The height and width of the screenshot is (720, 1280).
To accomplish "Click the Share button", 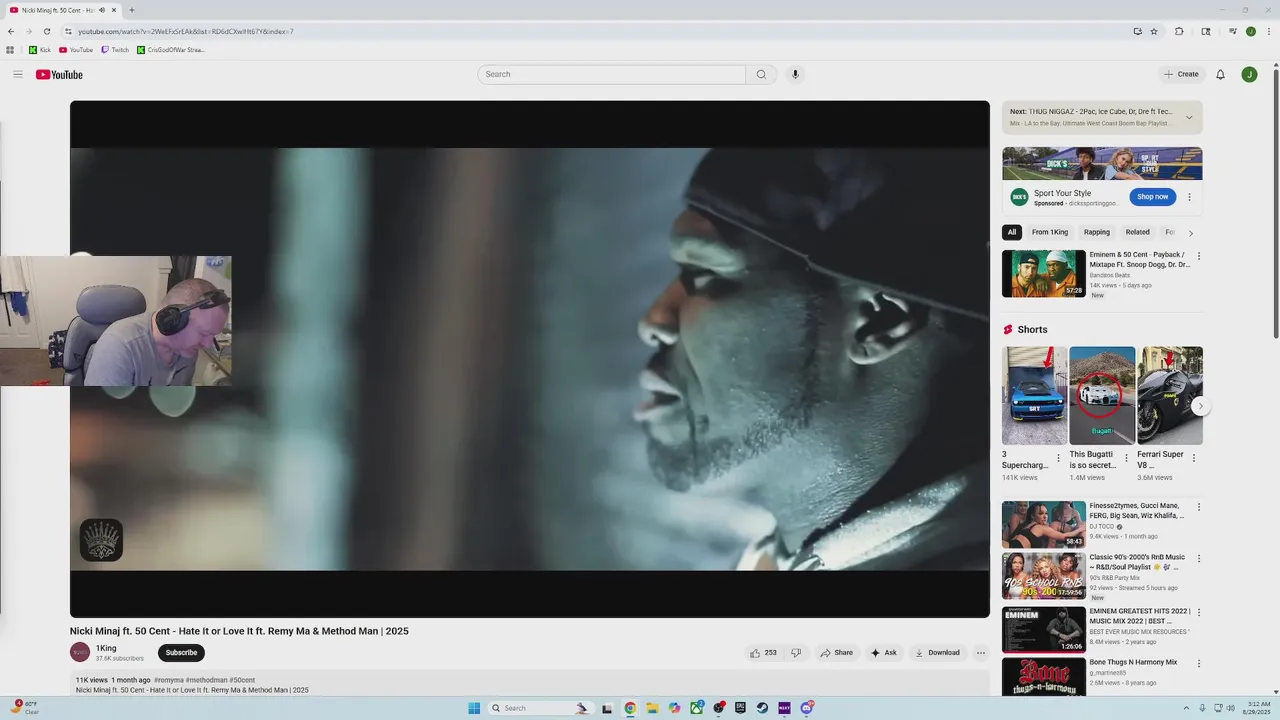I will click(x=836, y=653).
